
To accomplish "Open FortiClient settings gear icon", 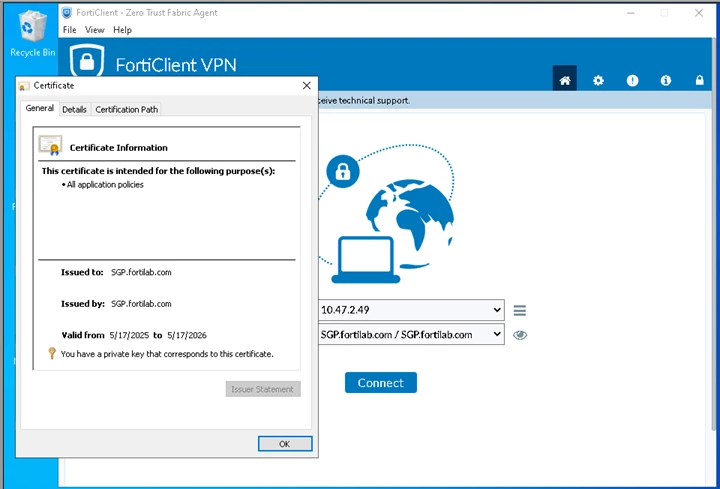I will (x=598, y=81).
